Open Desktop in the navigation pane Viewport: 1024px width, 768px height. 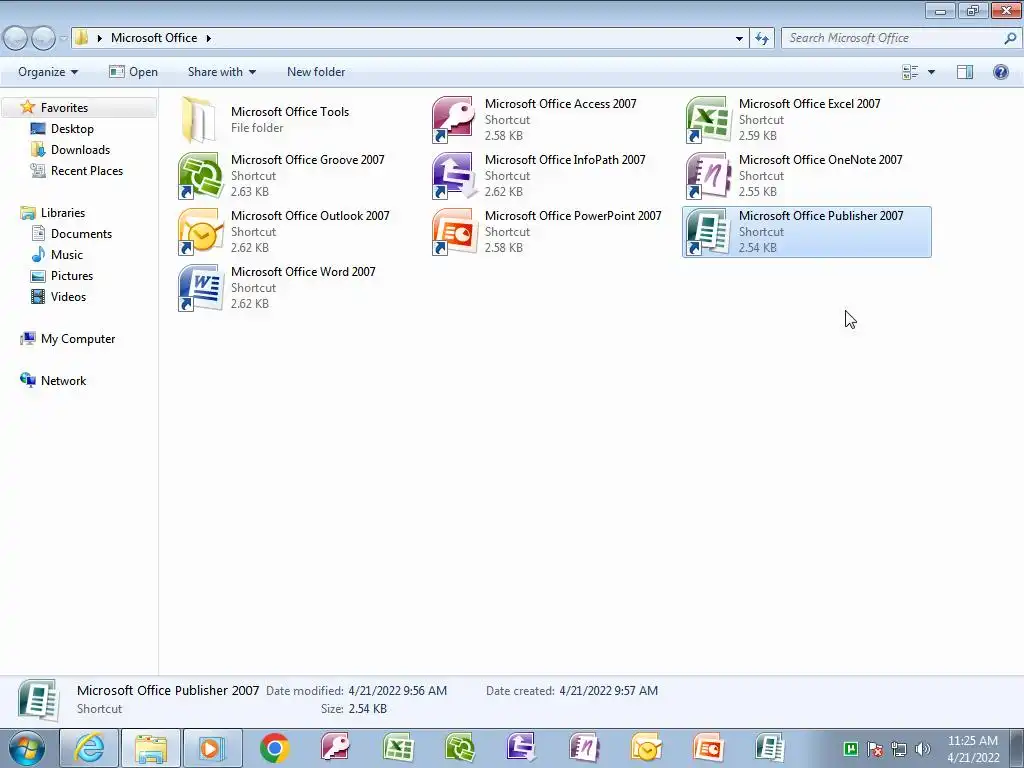[x=72, y=129]
